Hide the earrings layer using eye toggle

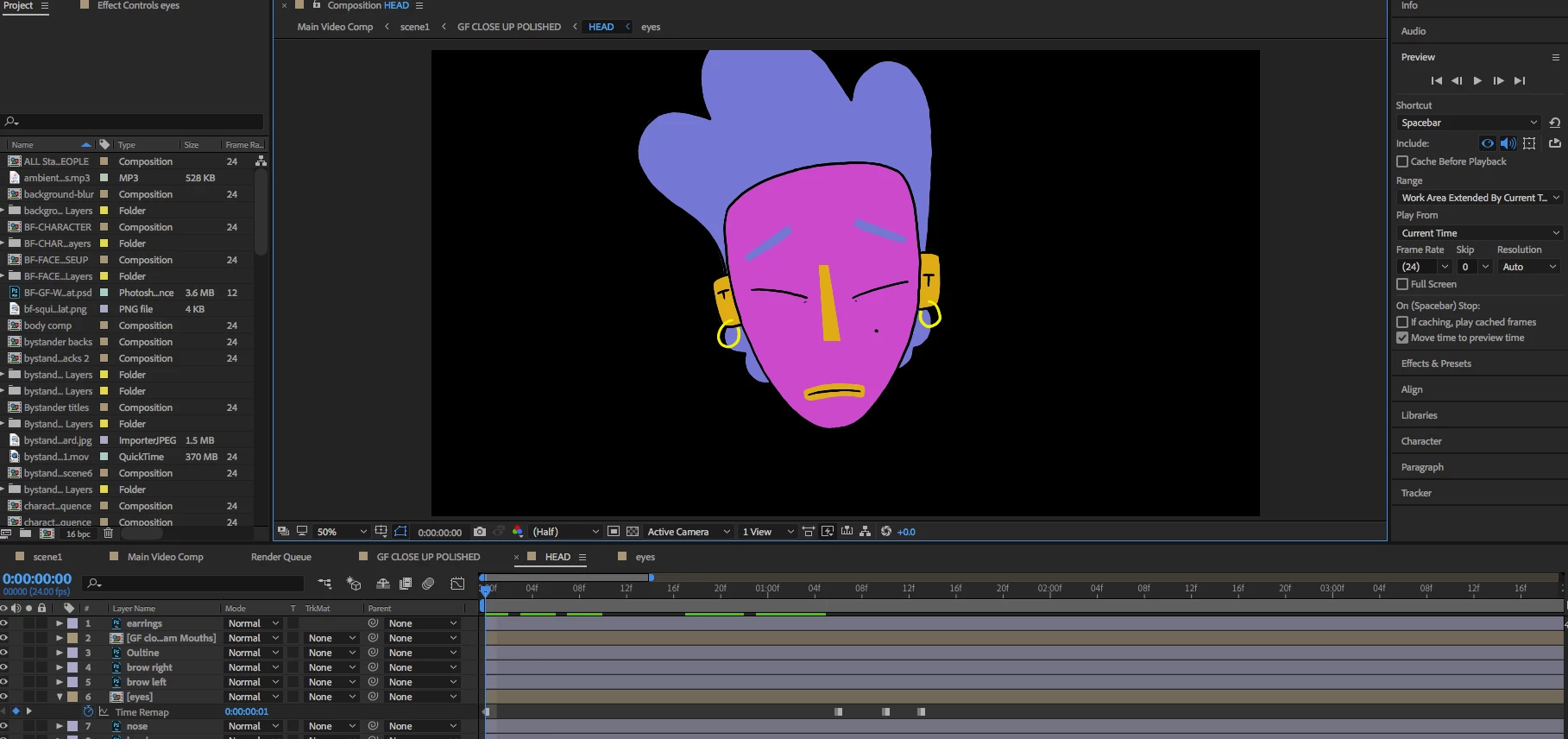click(4, 623)
